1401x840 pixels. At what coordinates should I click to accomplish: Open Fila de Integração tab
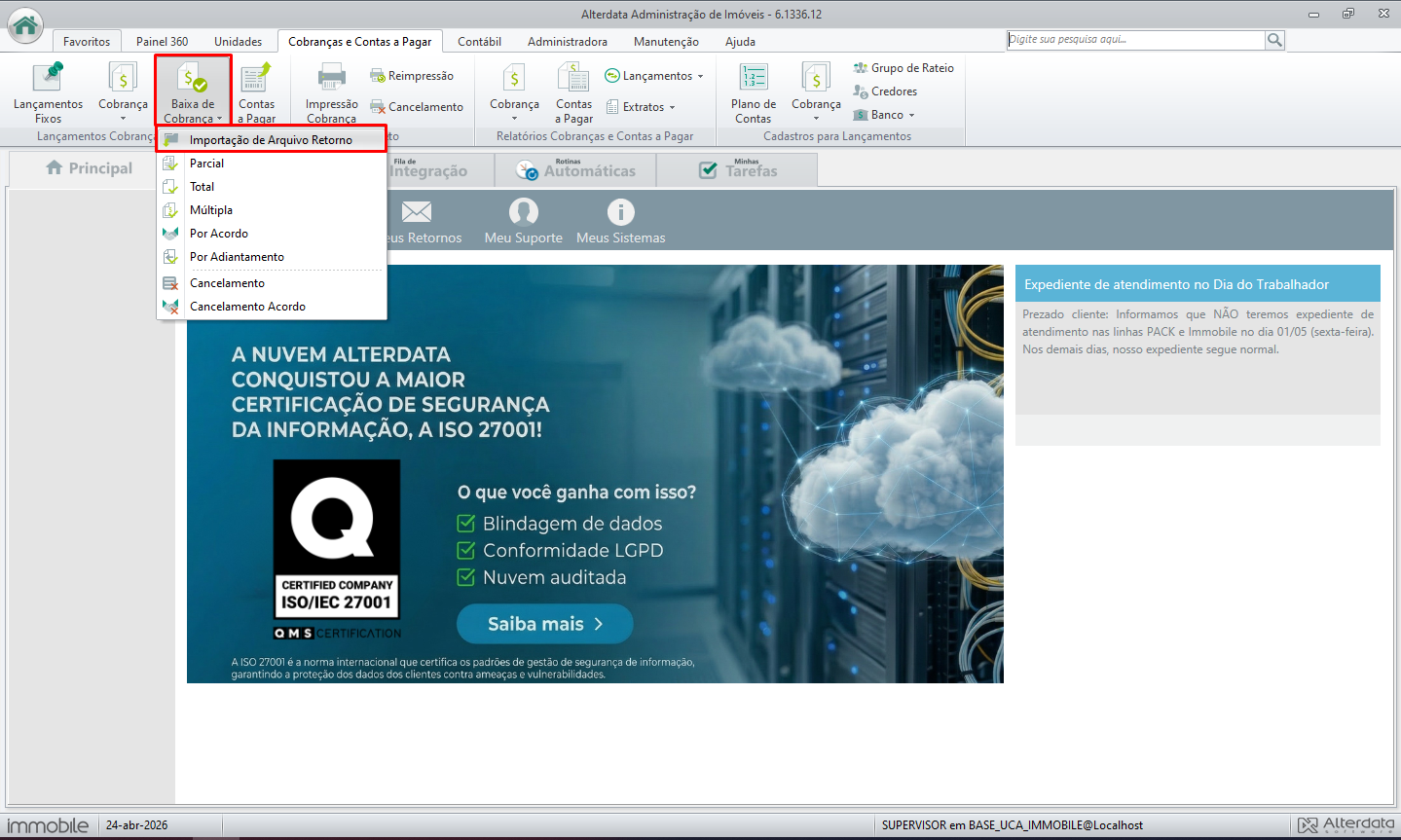[x=428, y=169]
